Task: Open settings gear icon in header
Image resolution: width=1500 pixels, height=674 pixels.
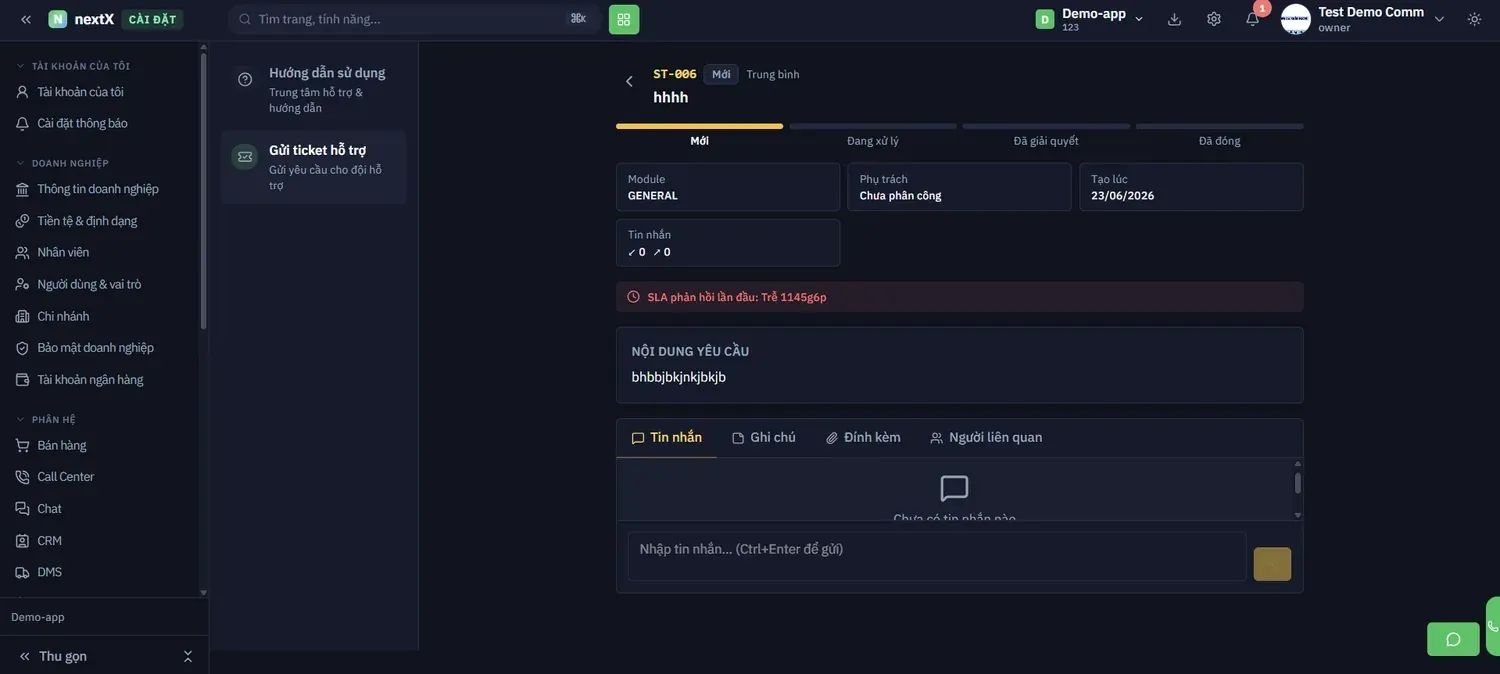Action: pyautogui.click(x=1214, y=19)
